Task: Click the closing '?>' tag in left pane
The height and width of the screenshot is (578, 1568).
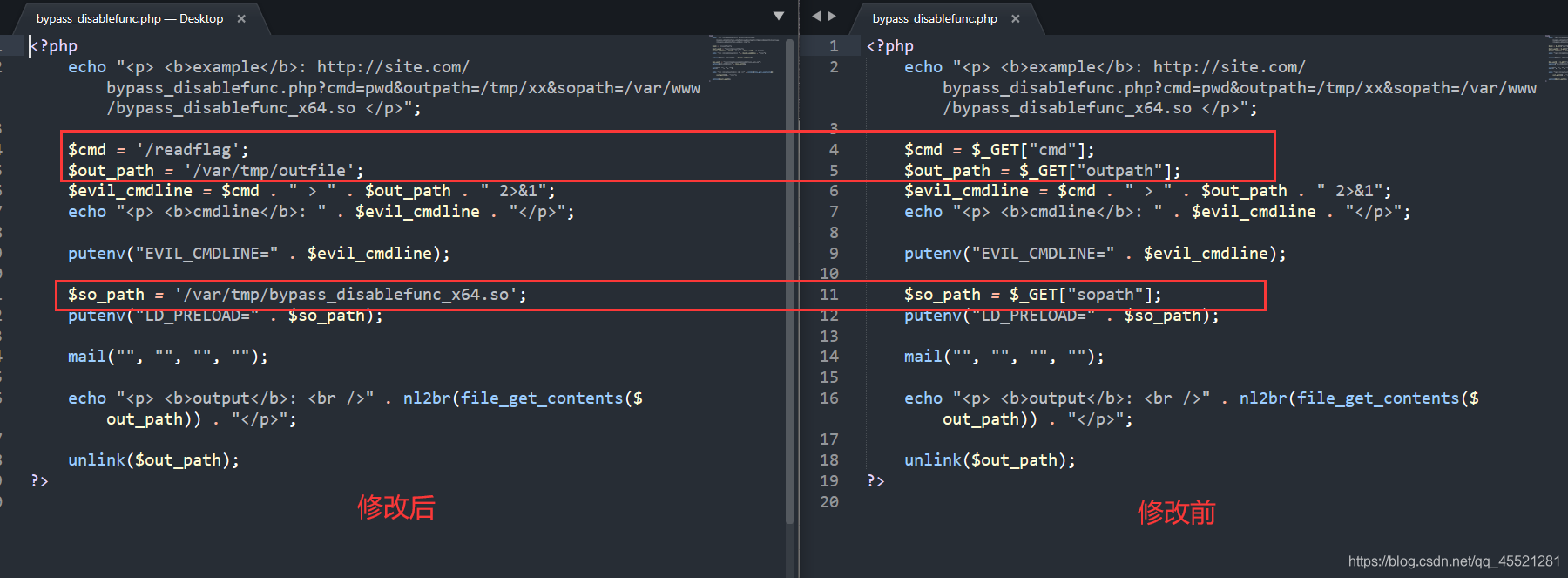Action: (40, 481)
